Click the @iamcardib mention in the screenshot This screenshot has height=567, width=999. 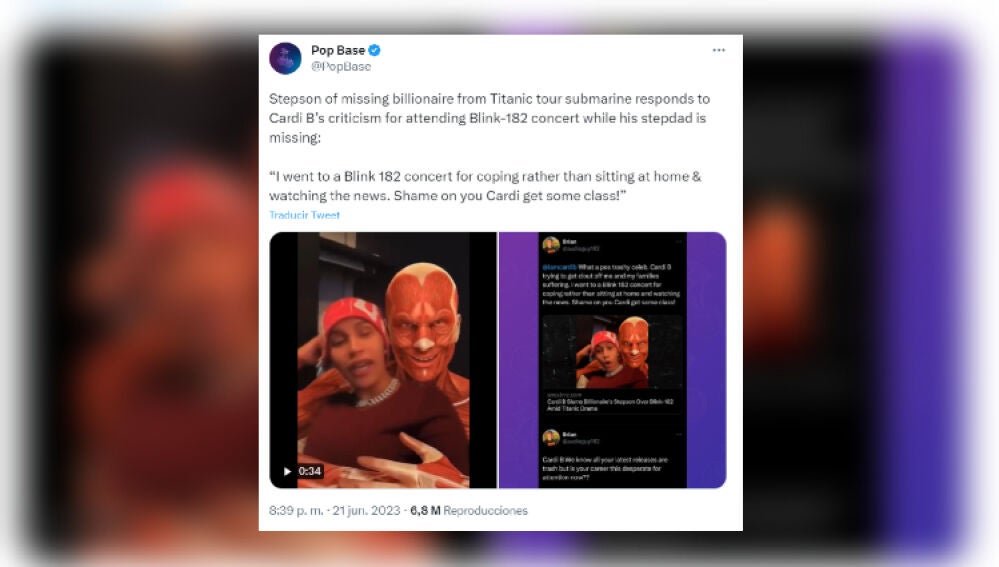(559, 267)
